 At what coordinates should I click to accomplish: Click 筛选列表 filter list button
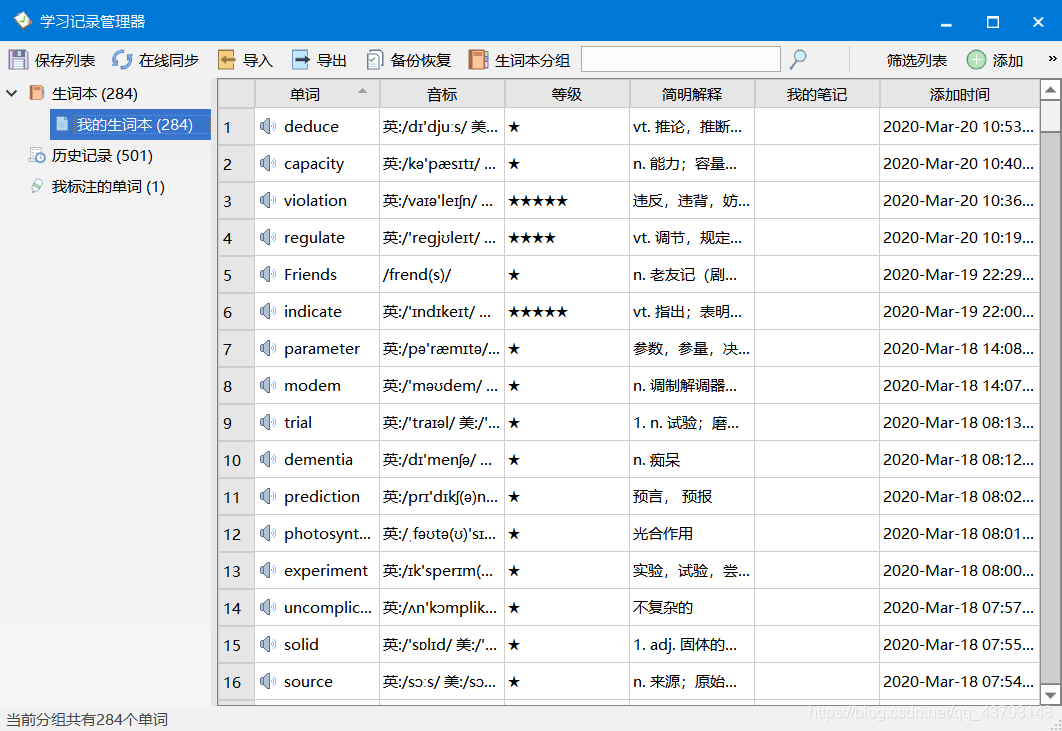pyautogui.click(x=916, y=60)
